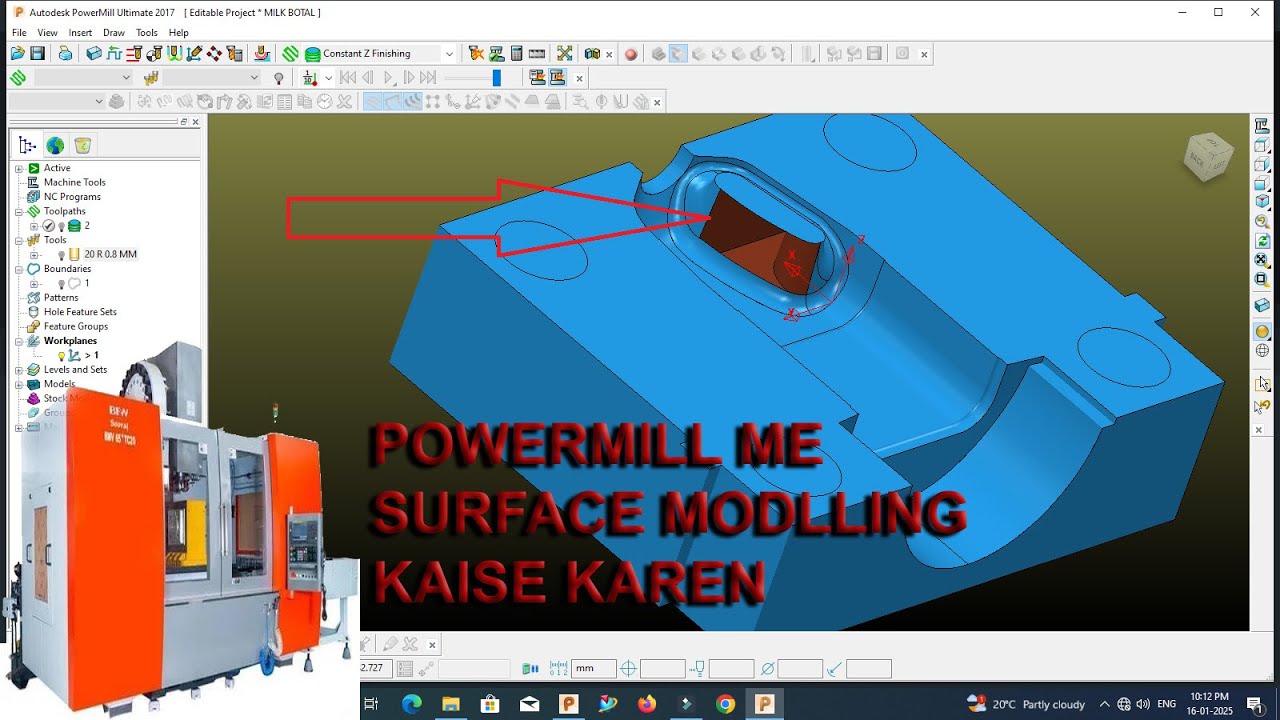The width and height of the screenshot is (1280, 720).
Task: Open the File menu
Action: 19,33
